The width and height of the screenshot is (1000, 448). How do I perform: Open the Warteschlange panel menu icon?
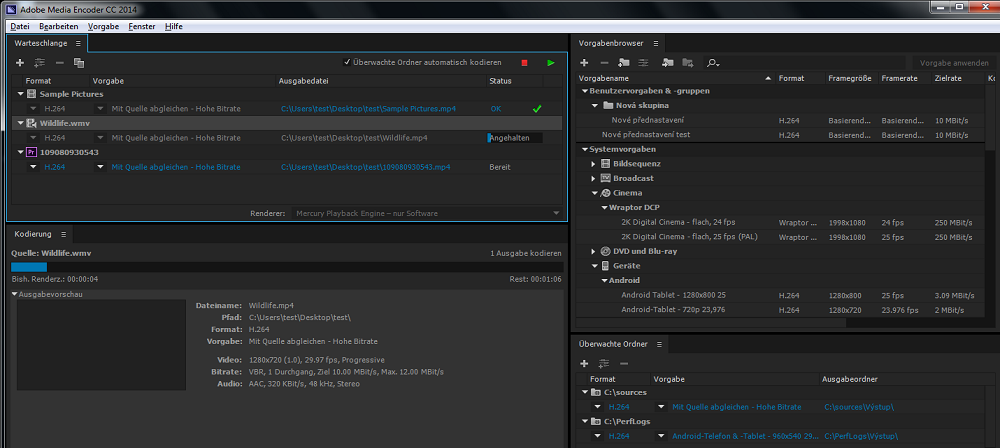(x=78, y=43)
